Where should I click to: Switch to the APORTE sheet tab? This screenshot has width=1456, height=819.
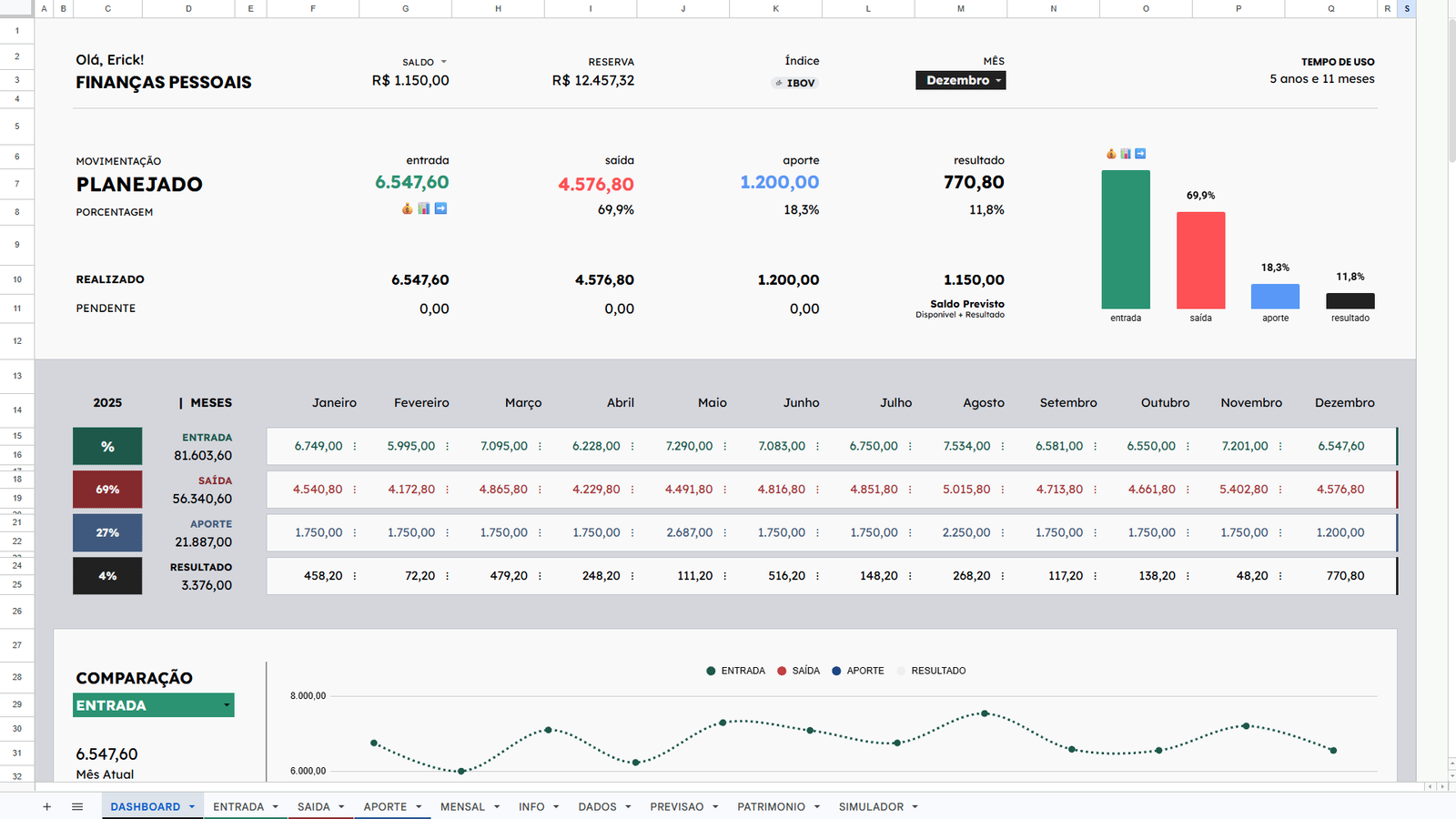point(385,807)
